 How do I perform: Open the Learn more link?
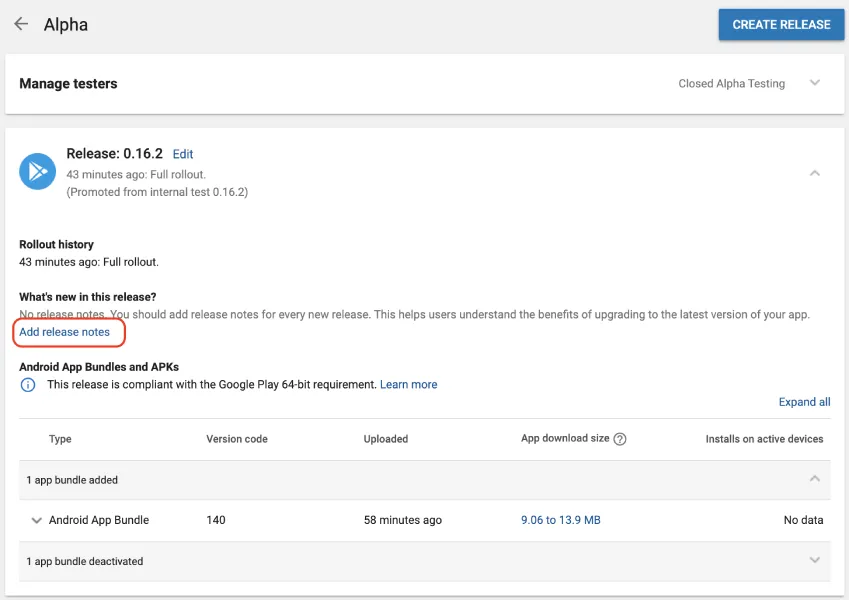tap(408, 384)
